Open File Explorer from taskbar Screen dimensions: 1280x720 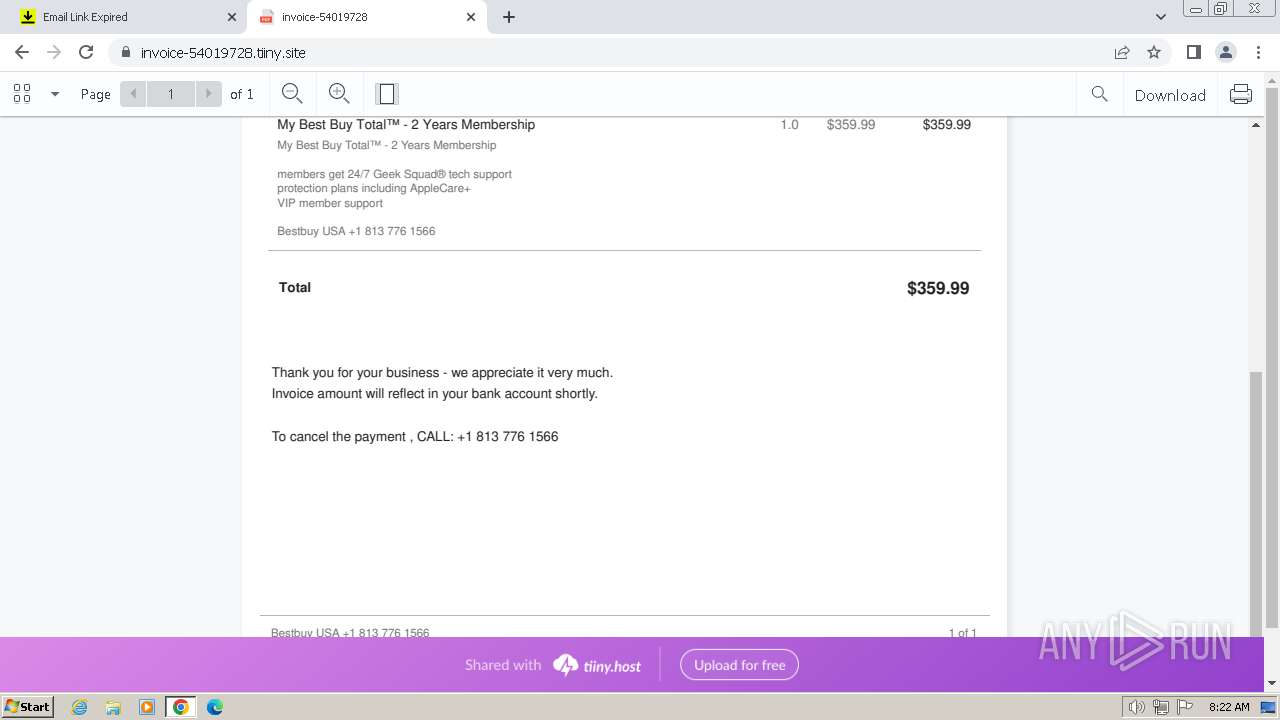(x=113, y=707)
